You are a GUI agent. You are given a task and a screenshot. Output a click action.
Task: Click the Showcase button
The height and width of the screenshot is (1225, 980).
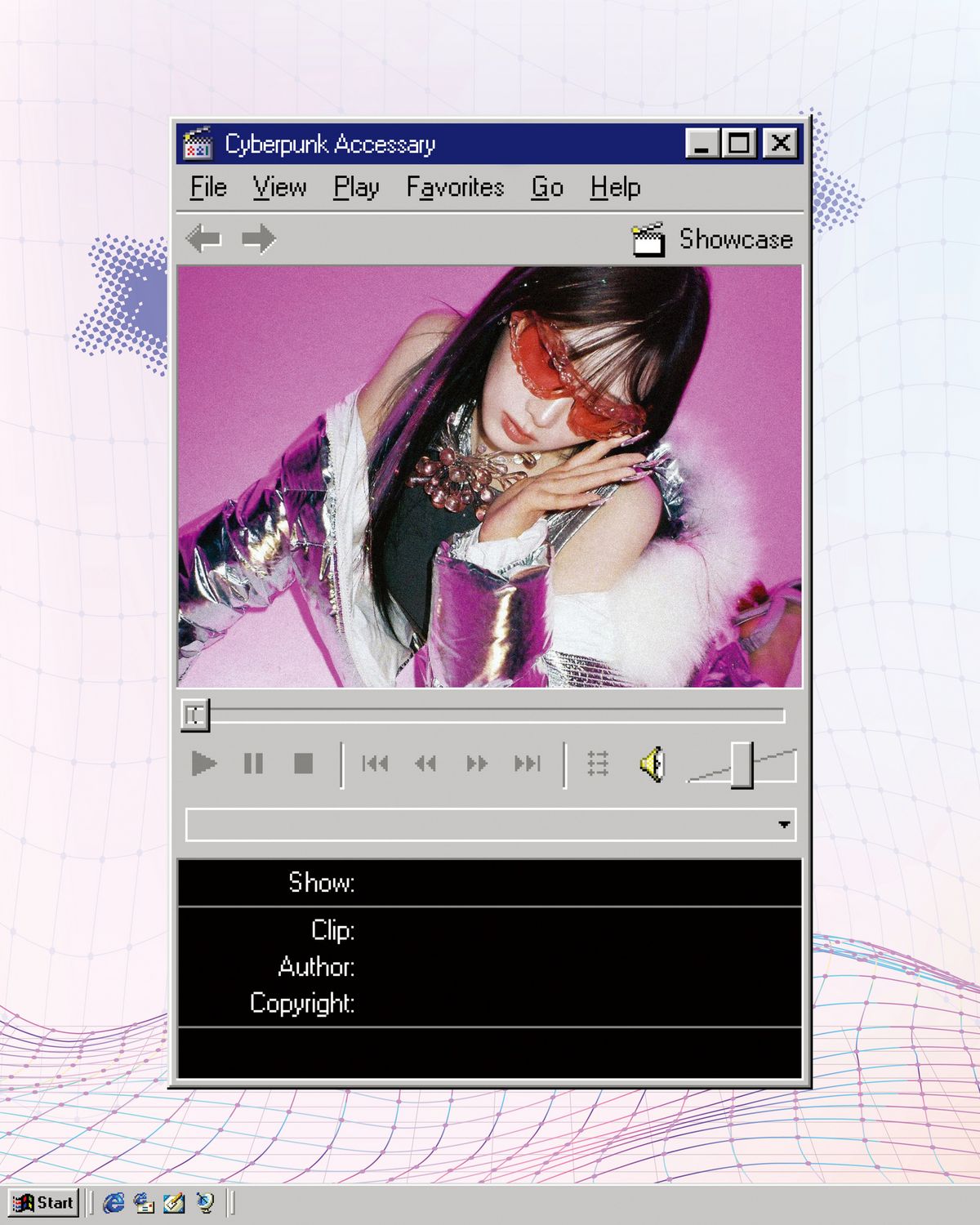pos(713,239)
